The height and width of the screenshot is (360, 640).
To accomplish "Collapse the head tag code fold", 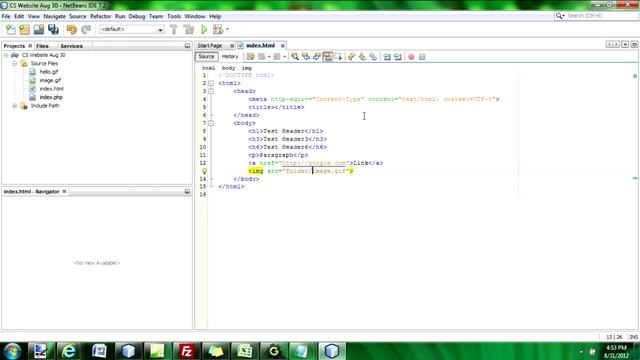I will point(211,91).
